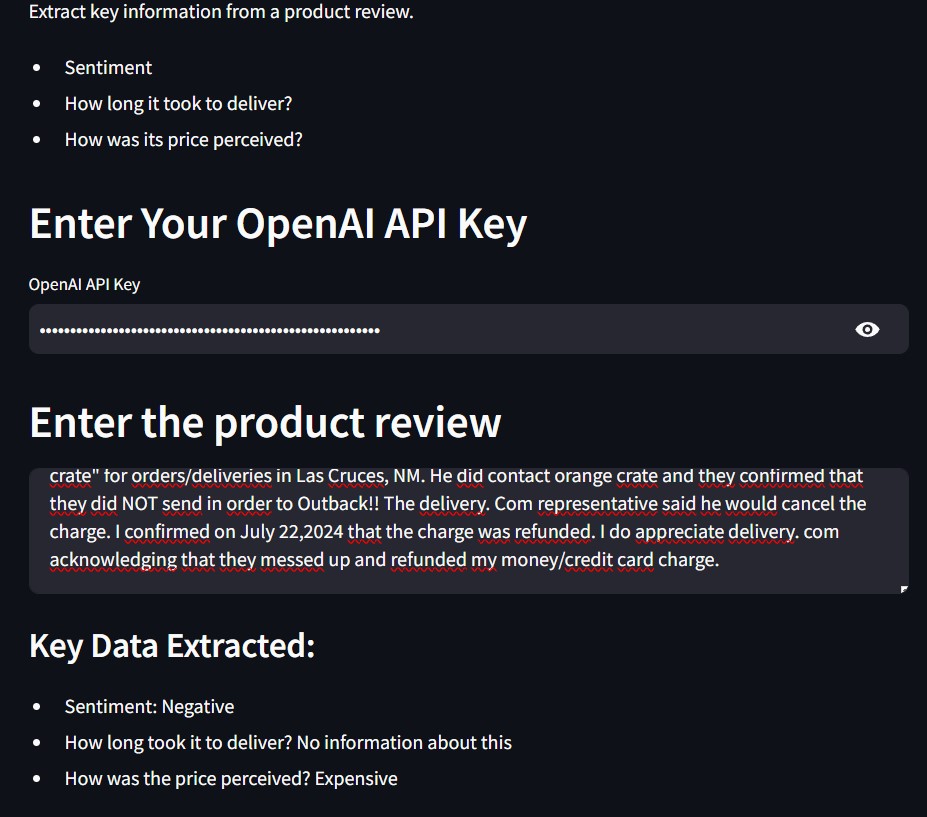The image size is (927, 817).
Task: Click the "Extract key information" description text
Action: tap(221, 12)
